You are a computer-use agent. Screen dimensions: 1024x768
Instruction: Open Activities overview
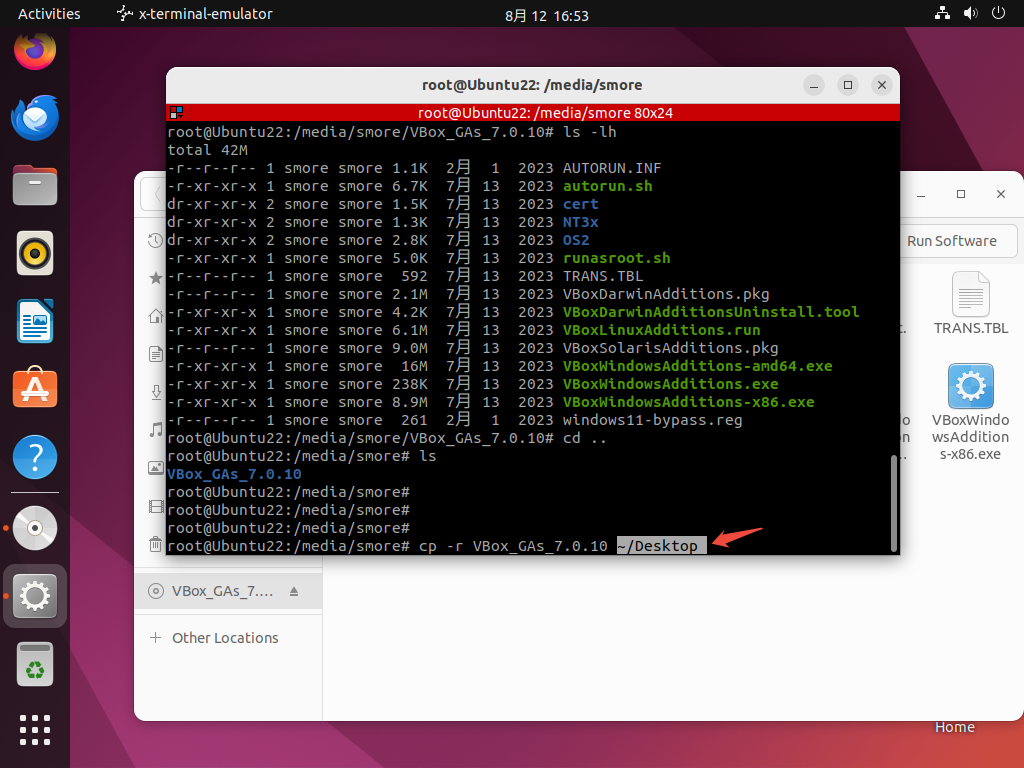tap(49, 14)
